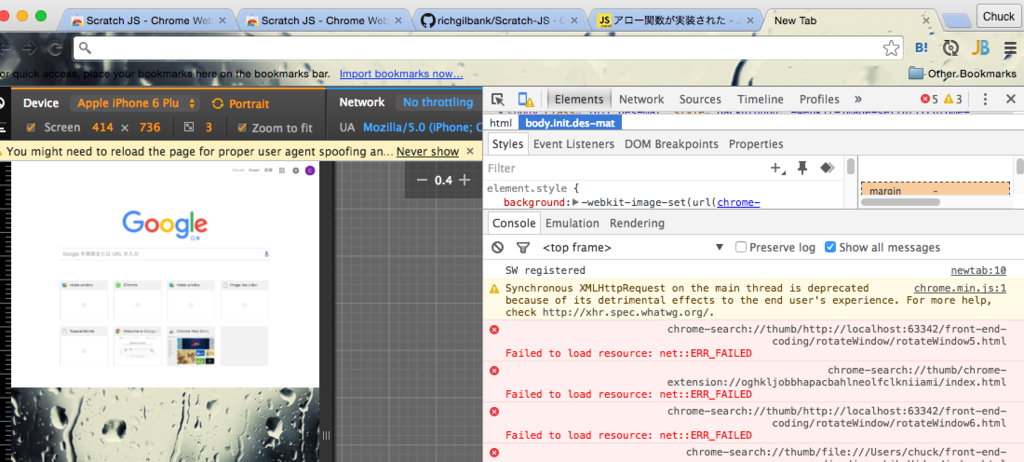Open No throttling network dropdown
Screen dimensions: 1024x462
[438, 103]
